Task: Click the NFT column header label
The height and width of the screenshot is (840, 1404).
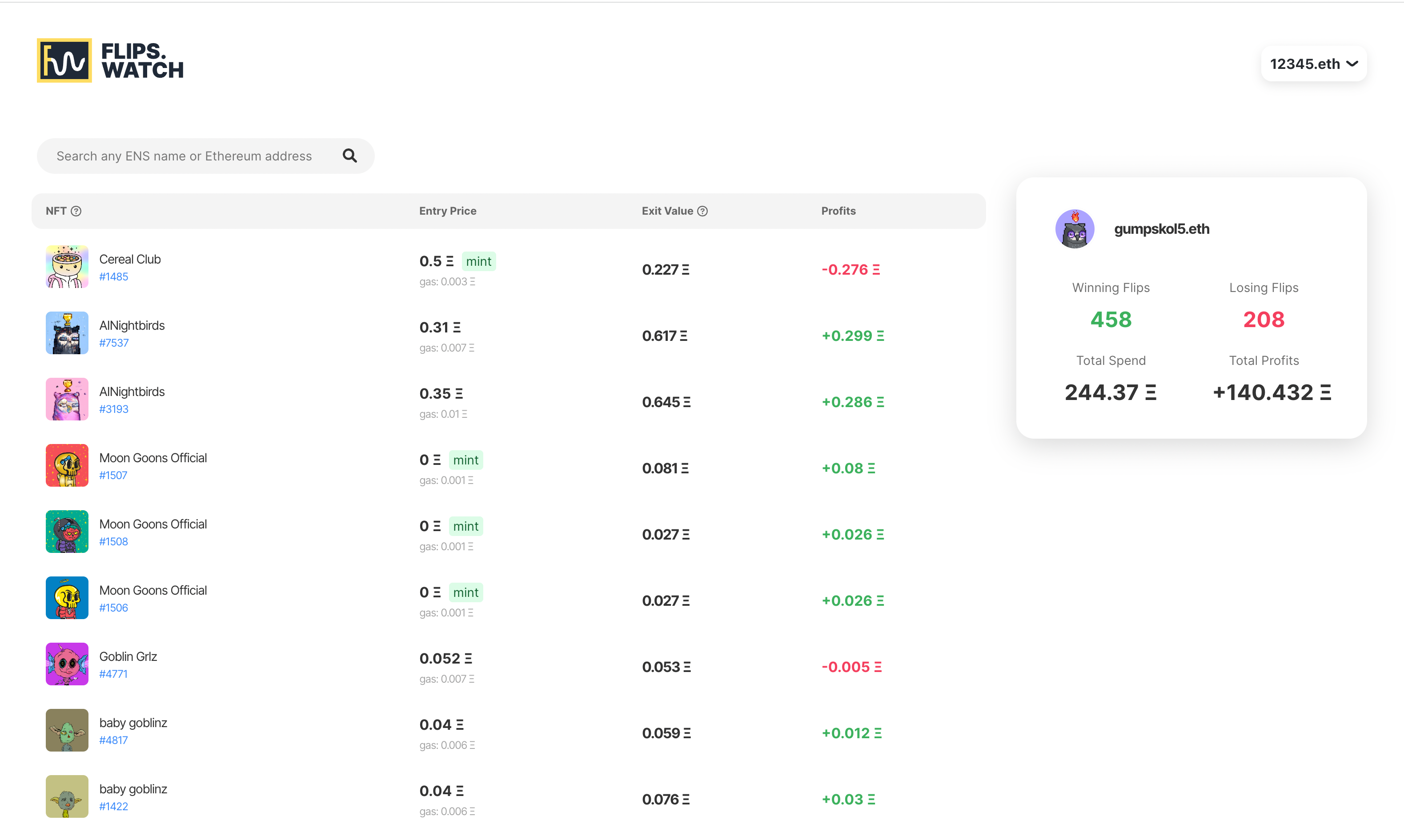Action: coord(56,211)
